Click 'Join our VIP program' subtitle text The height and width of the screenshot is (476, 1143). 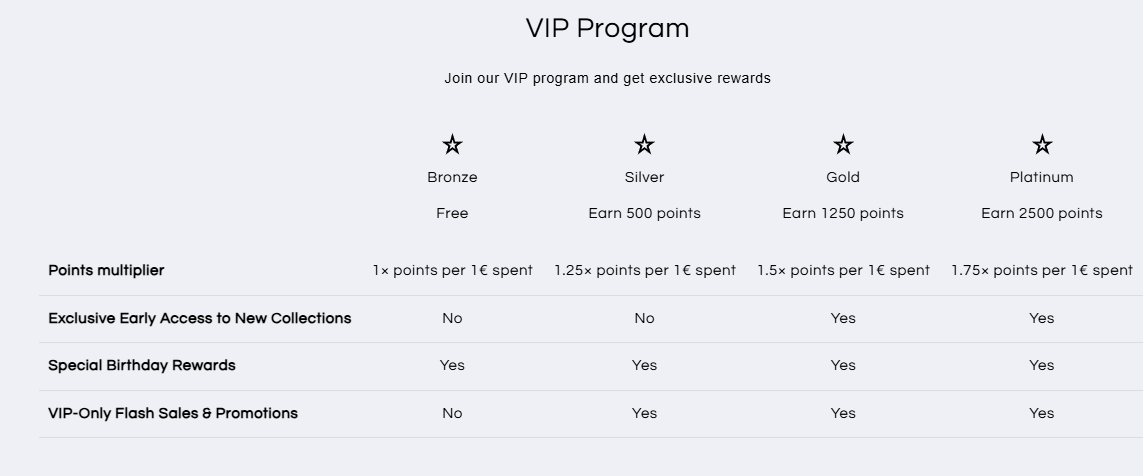[607, 78]
